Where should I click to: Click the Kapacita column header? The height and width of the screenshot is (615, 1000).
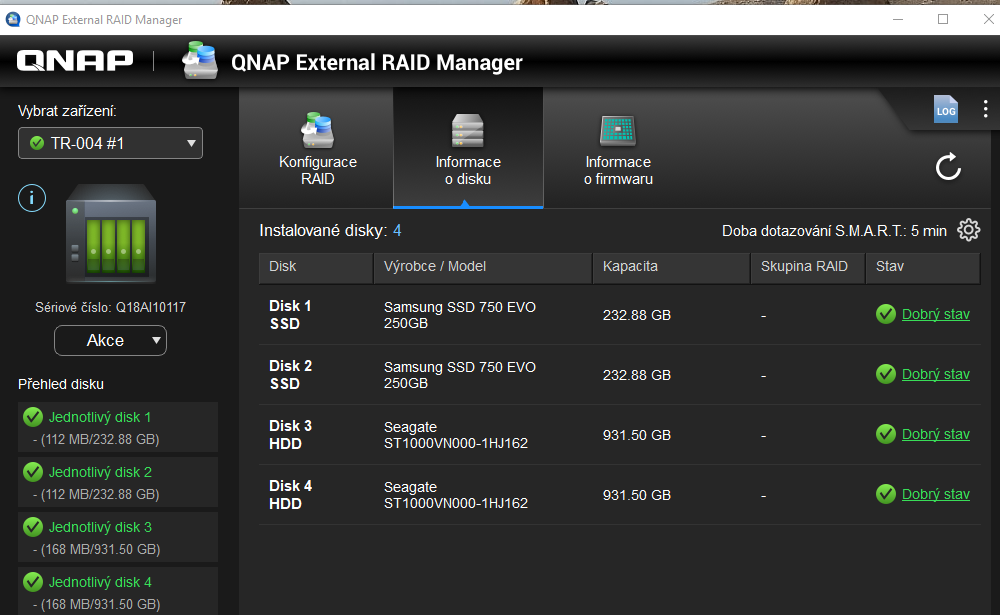pos(626,267)
